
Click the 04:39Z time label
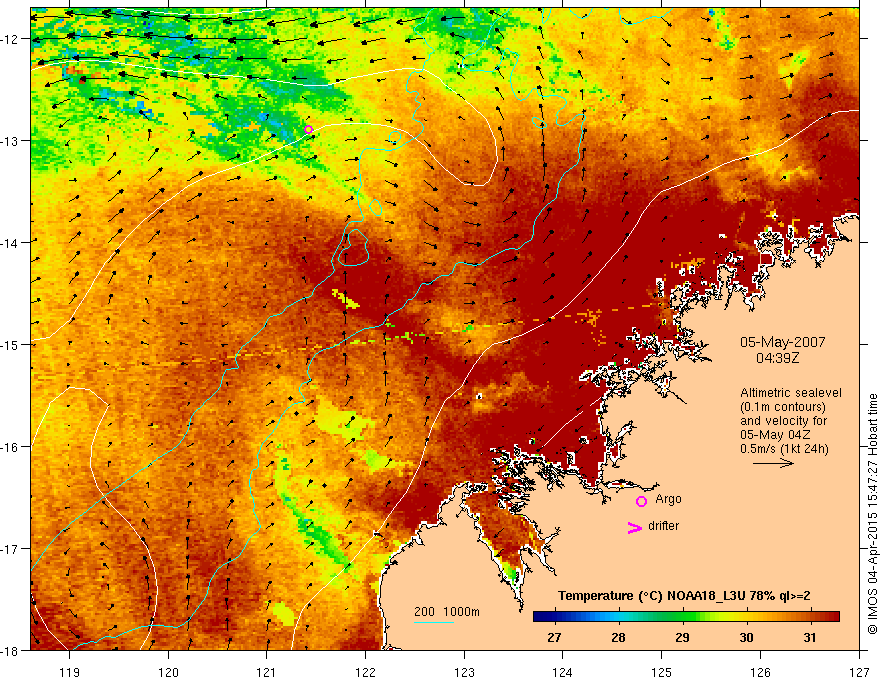coord(777,357)
